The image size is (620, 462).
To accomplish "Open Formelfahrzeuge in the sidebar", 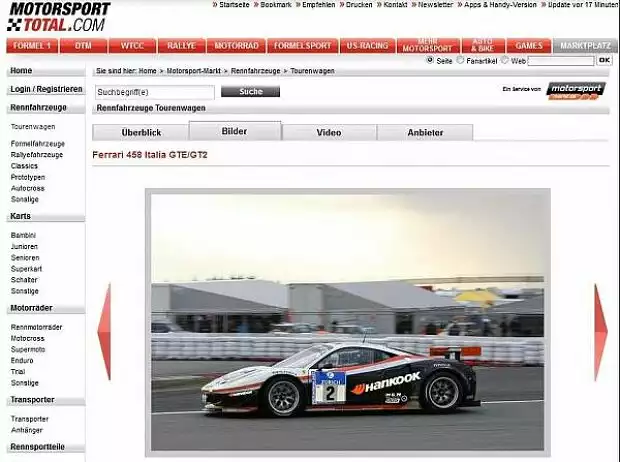I will [38, 144].
